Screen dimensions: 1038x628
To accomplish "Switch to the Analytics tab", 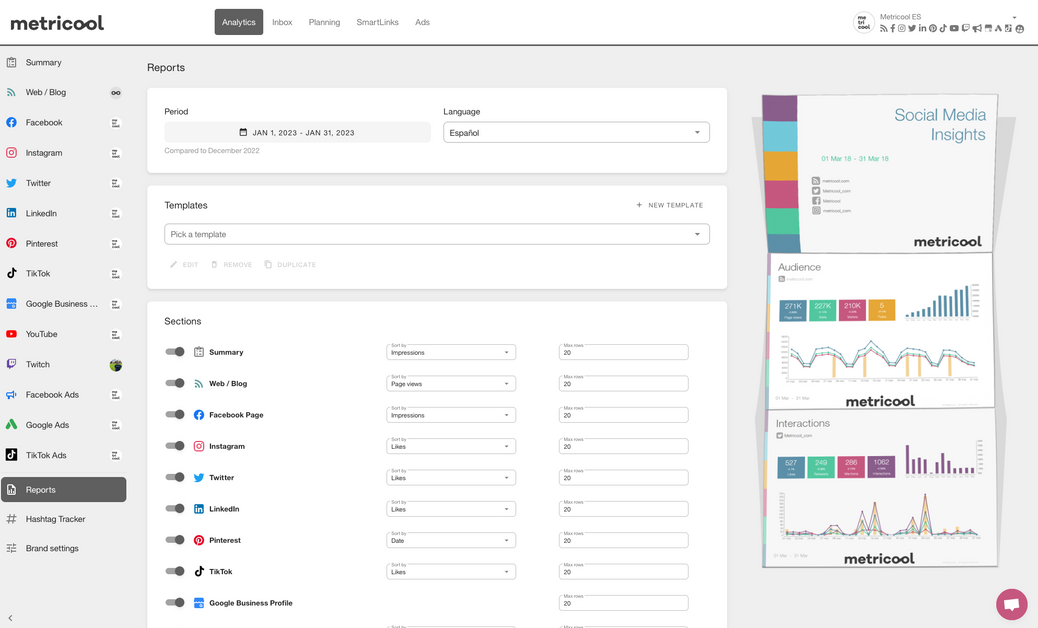I will pyautogui.click(x=238, y=22).
